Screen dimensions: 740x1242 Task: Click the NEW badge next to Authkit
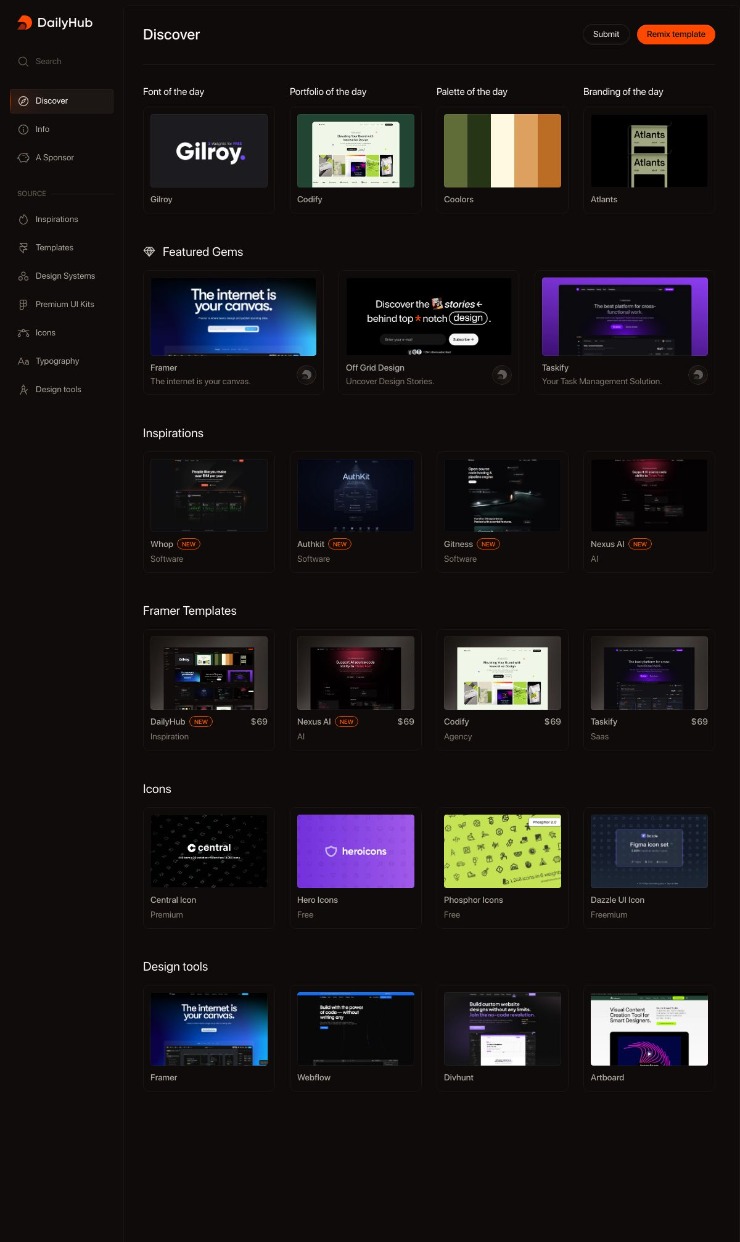[x=340, y=544]
